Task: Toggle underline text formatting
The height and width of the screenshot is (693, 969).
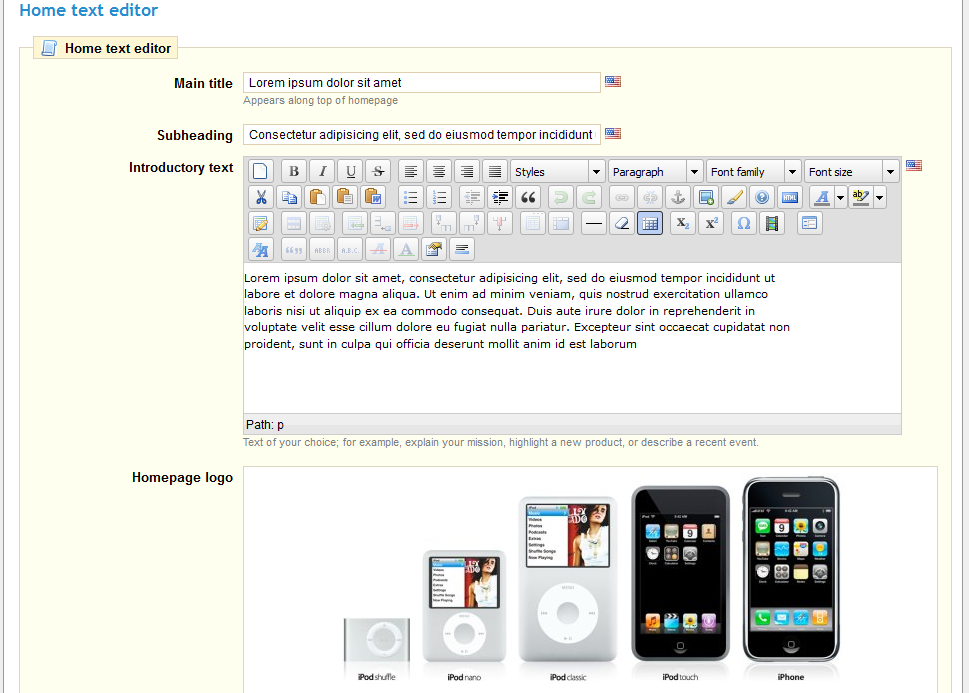Action: tap(349, 172)
